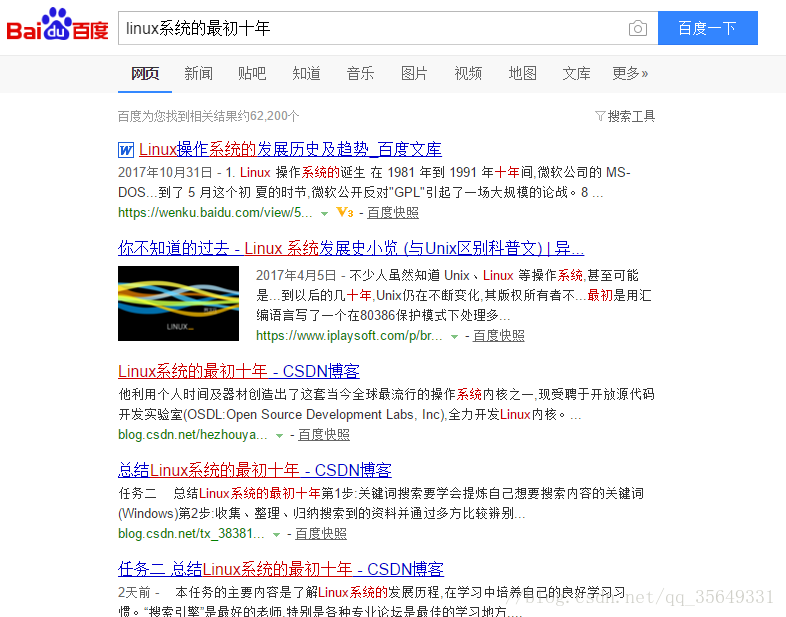Expand dropdown arrow after blog.csdn.net/tx_38381 URL
The width and height of the screenshot is (786, 617).
[276, 534]
